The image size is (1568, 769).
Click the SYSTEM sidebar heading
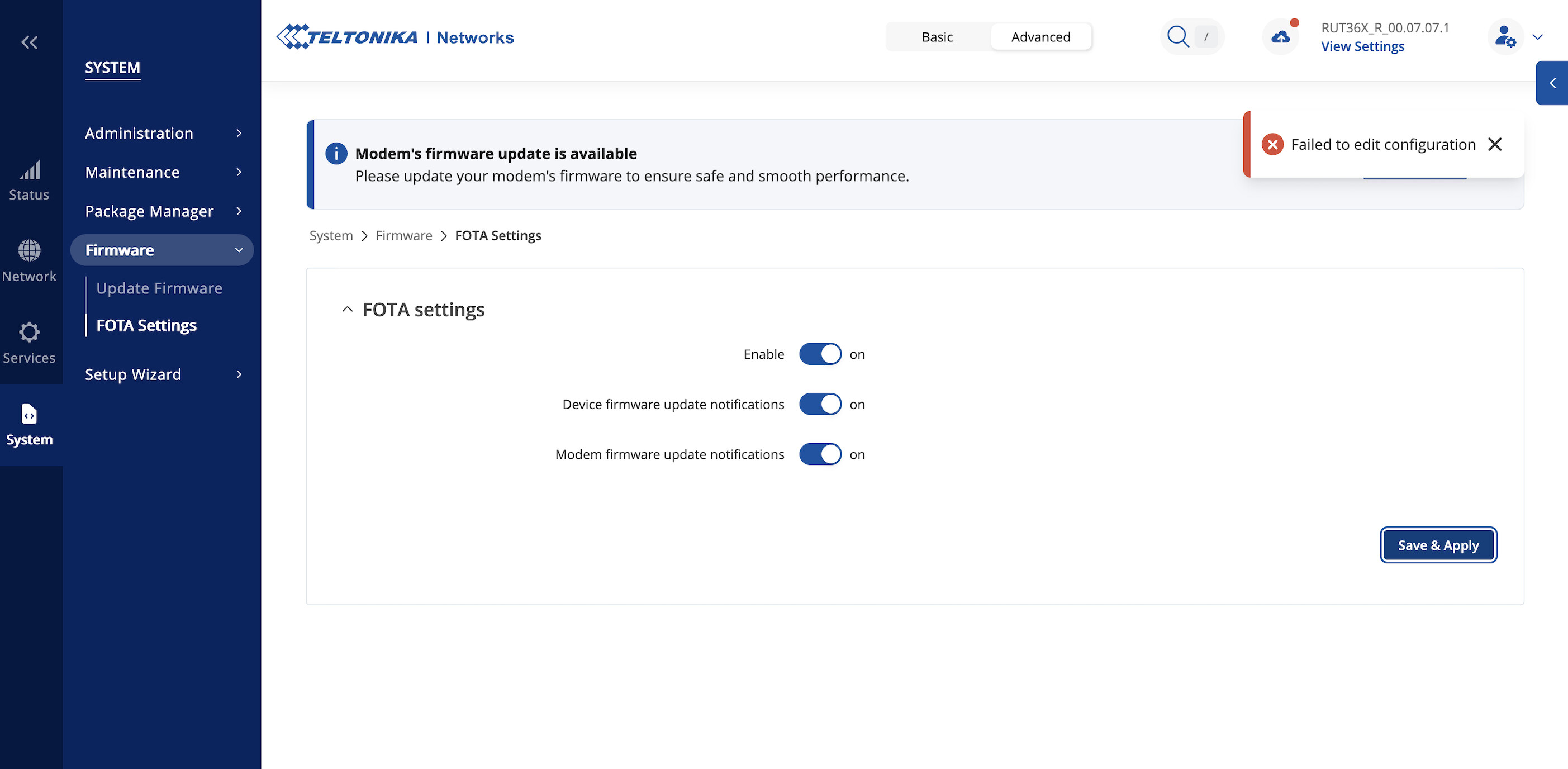113,68
